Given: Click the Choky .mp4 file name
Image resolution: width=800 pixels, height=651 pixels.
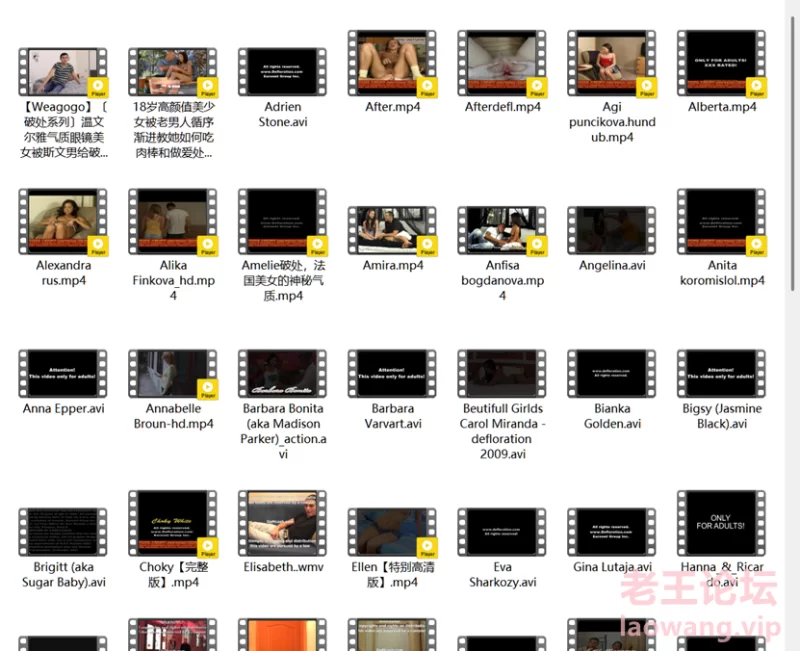Looking at the screenshot, I should 173,574.
